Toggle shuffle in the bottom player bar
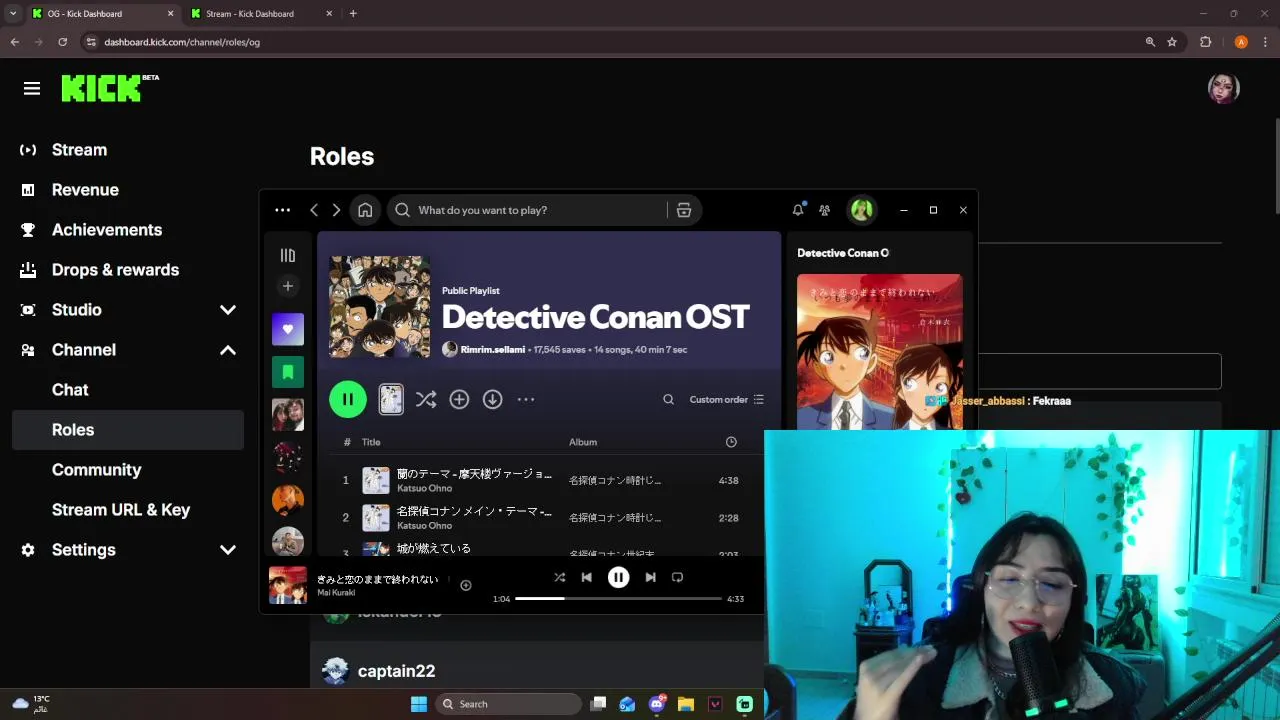 point(560,577)
